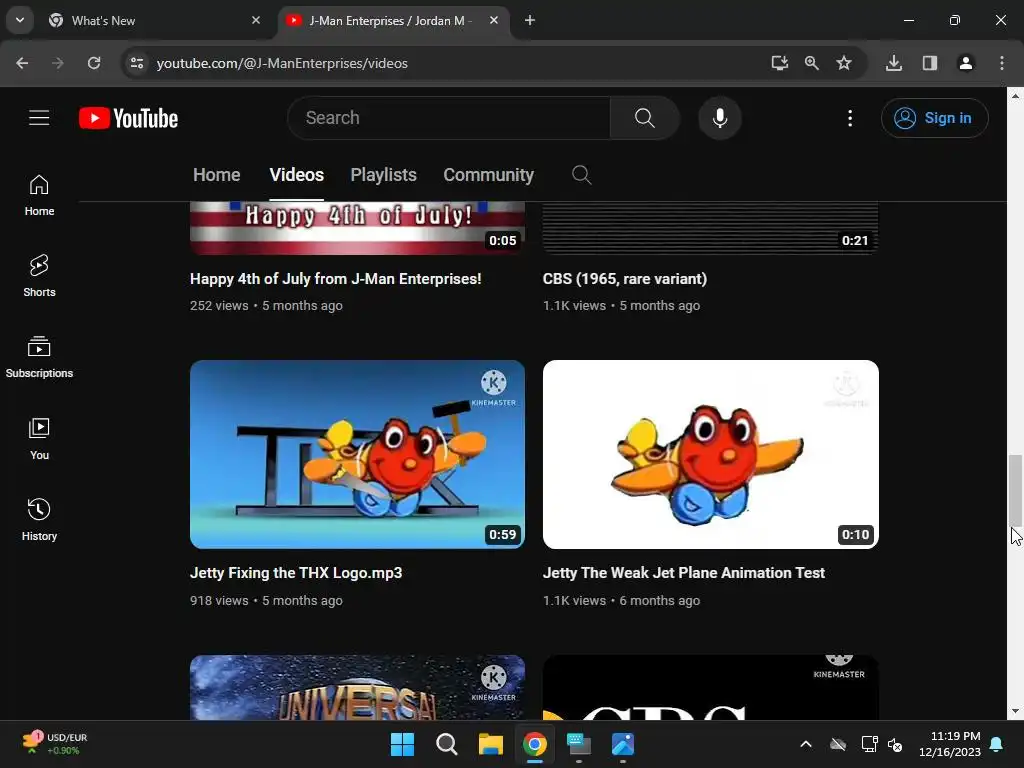Open YouTube settings three-dot menu
This screenshot has width=1024, height=768.
pyautogui.click(x=850, y=118)
